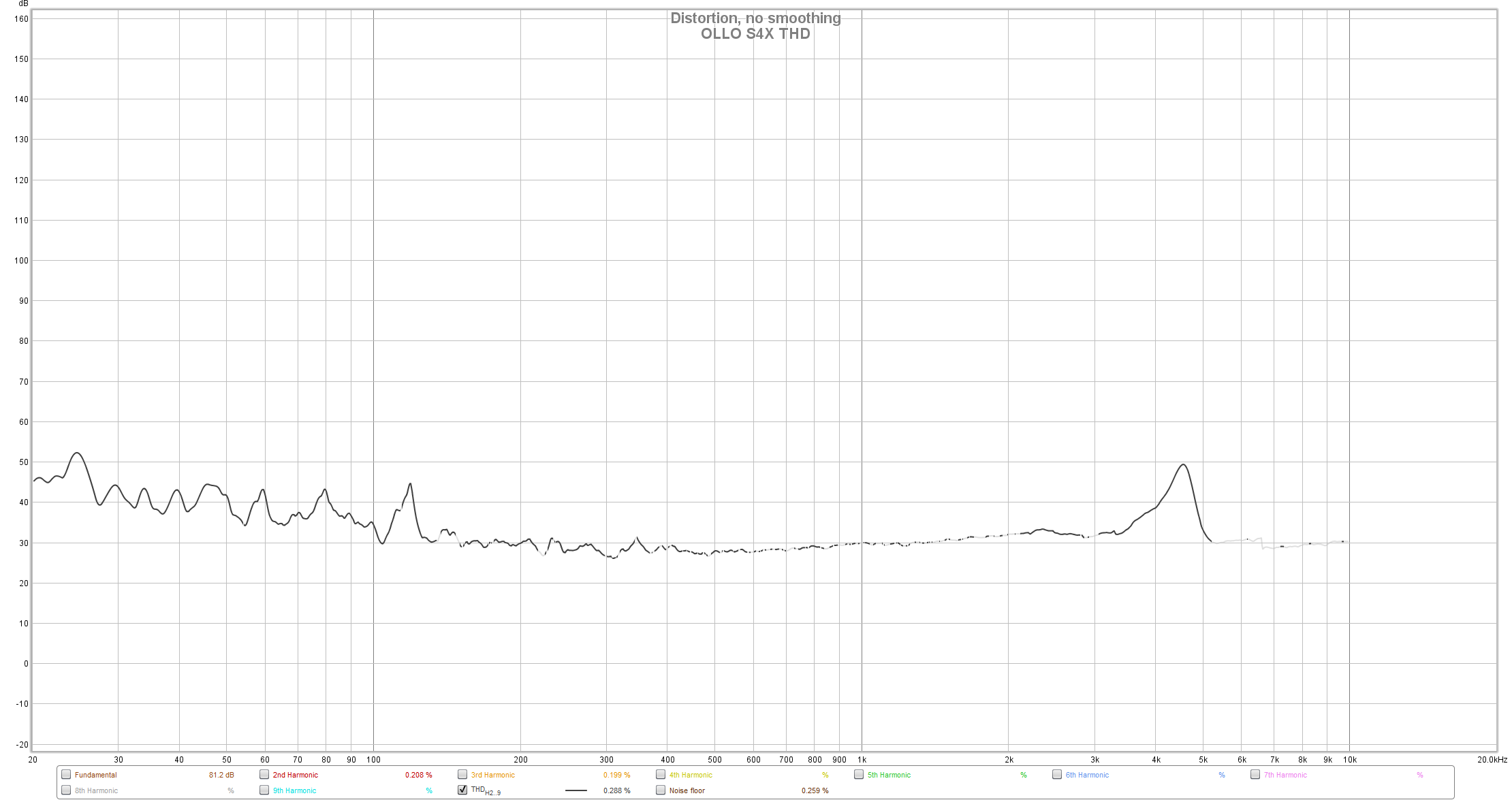
Task: Show the 6th Harmonic trace
Action: tap(1057, 774)
